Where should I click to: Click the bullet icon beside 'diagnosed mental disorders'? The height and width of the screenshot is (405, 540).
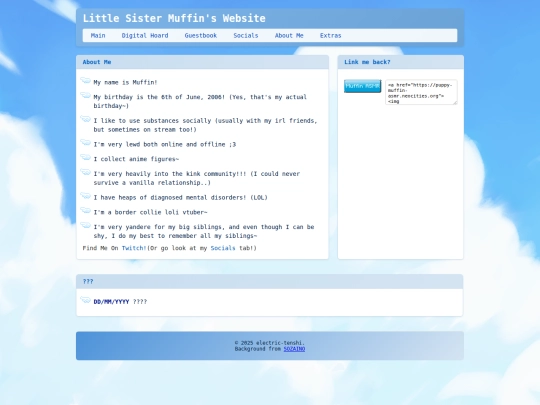[x=85, y=195]
